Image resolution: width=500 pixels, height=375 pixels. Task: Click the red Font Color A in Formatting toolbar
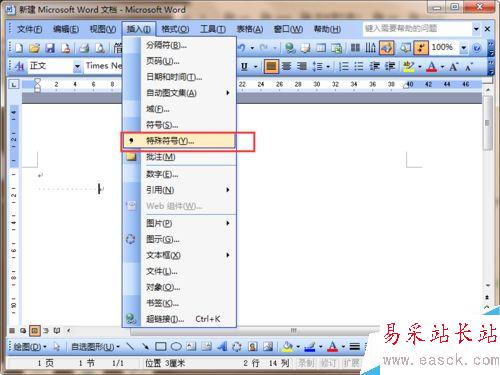pos(432,66)
